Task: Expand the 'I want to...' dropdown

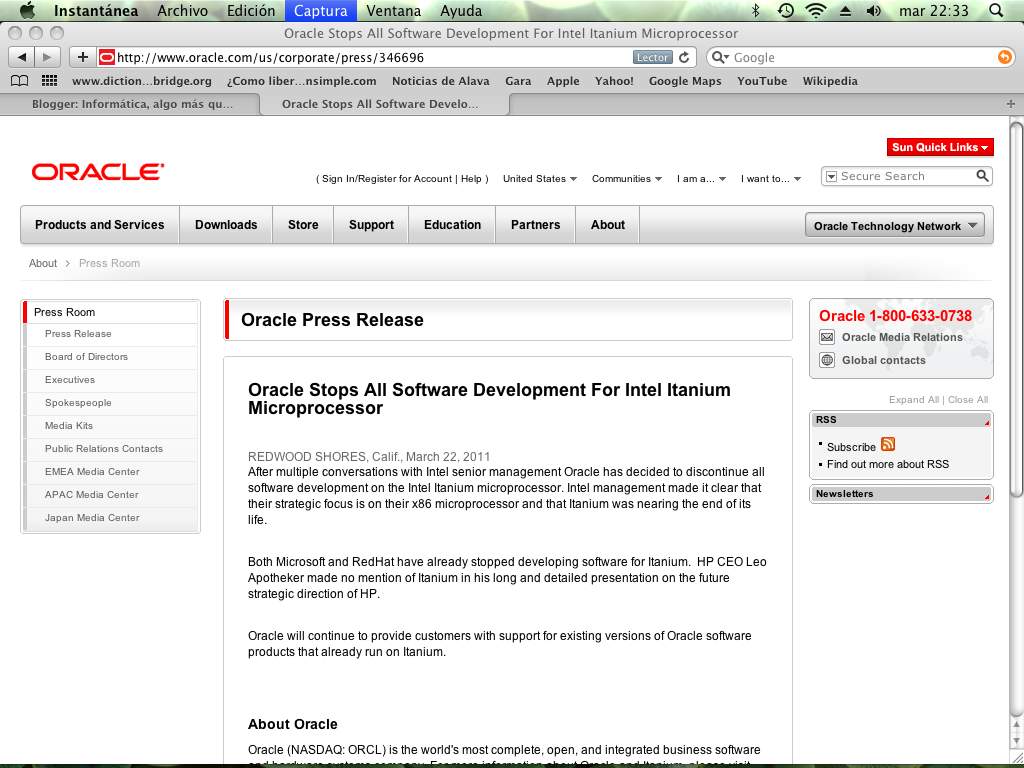Action: coord(771,178)
